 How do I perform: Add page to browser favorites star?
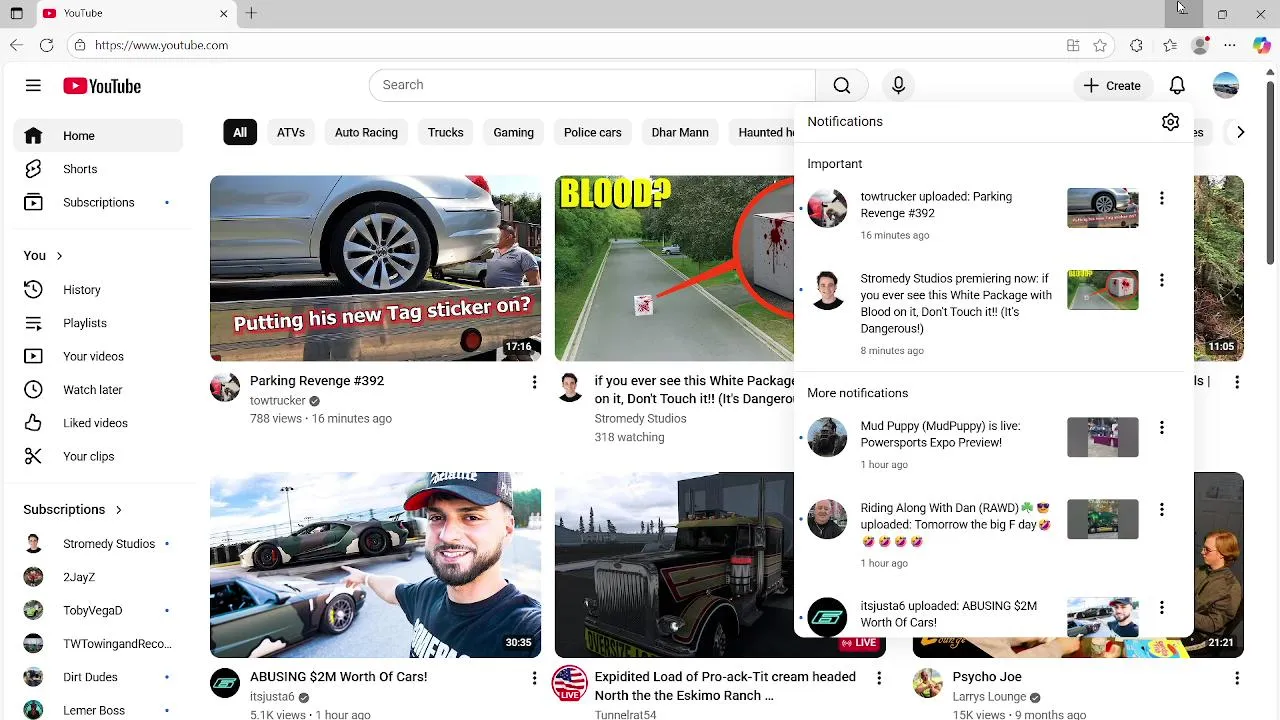[1100, 45]
